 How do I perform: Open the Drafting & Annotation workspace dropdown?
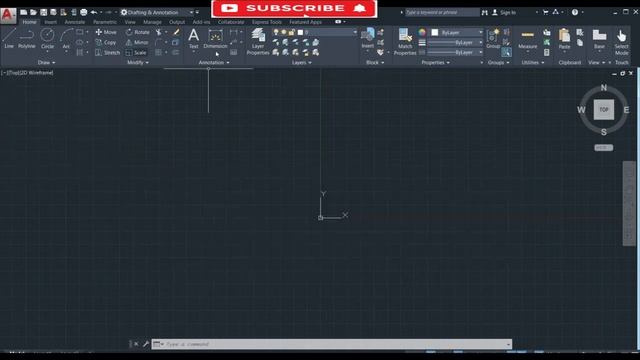click(157, 12)
